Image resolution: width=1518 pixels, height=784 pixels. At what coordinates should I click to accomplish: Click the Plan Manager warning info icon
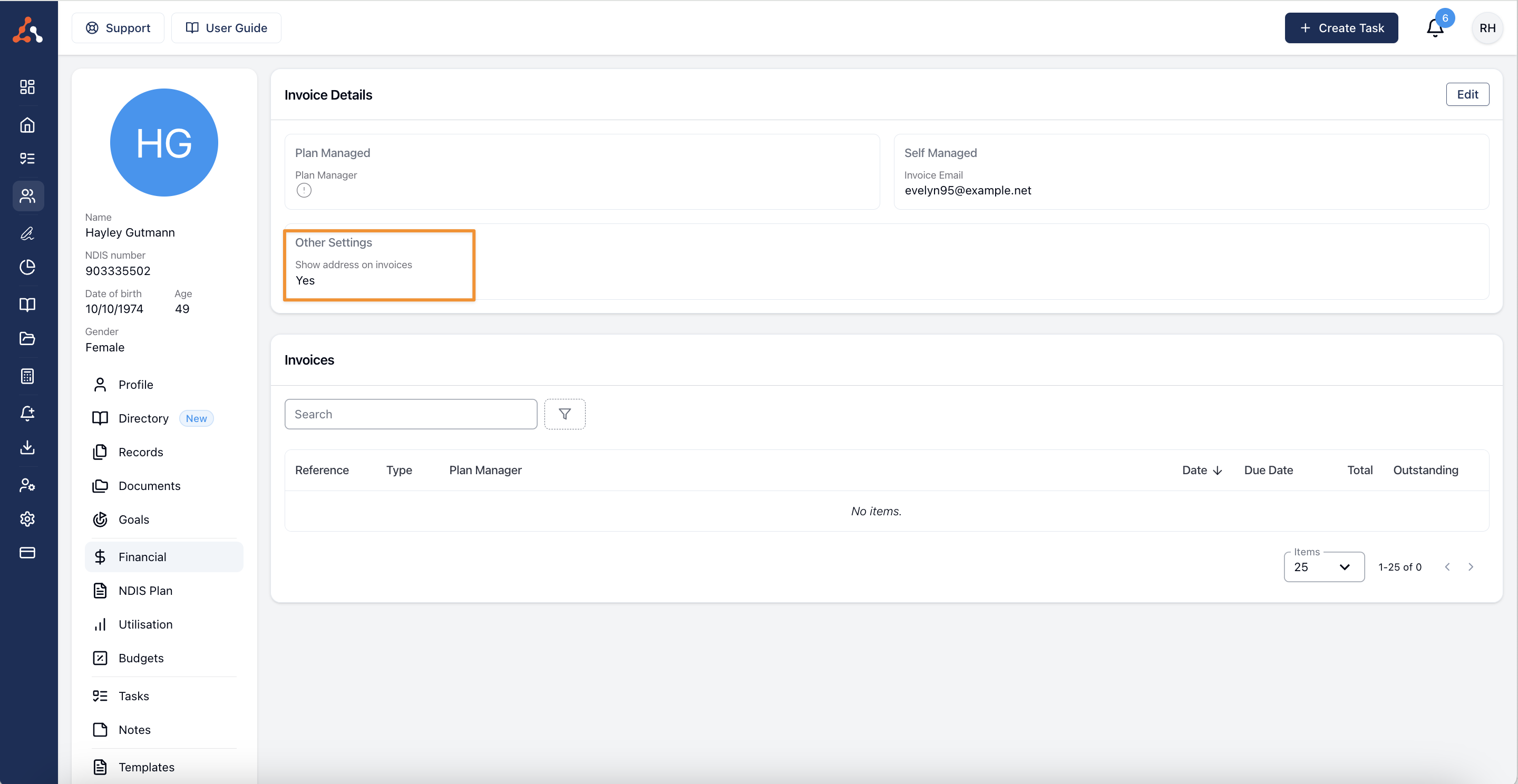304,190
